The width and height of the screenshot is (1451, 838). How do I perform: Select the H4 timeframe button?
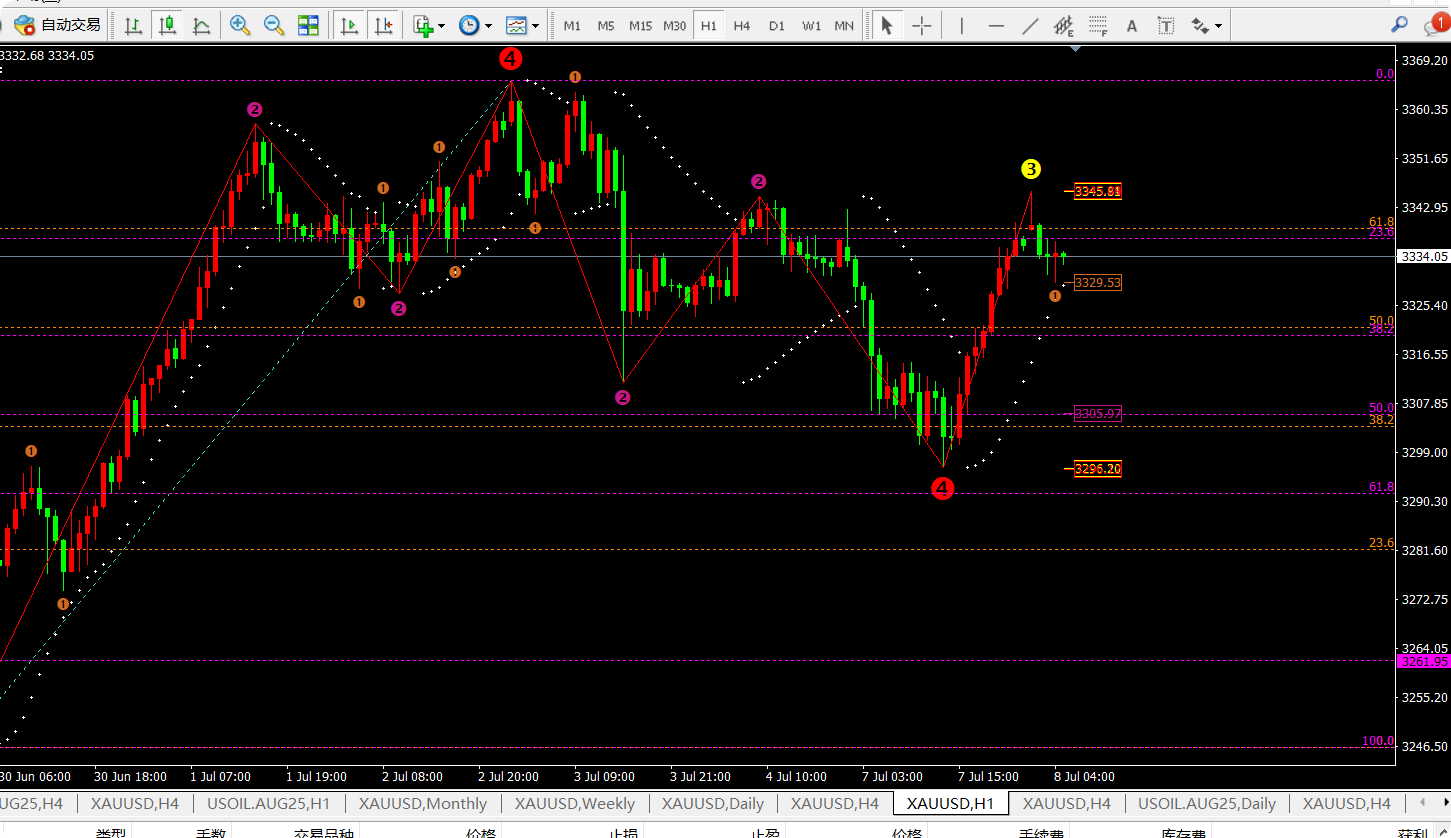(x=742, y=26)
